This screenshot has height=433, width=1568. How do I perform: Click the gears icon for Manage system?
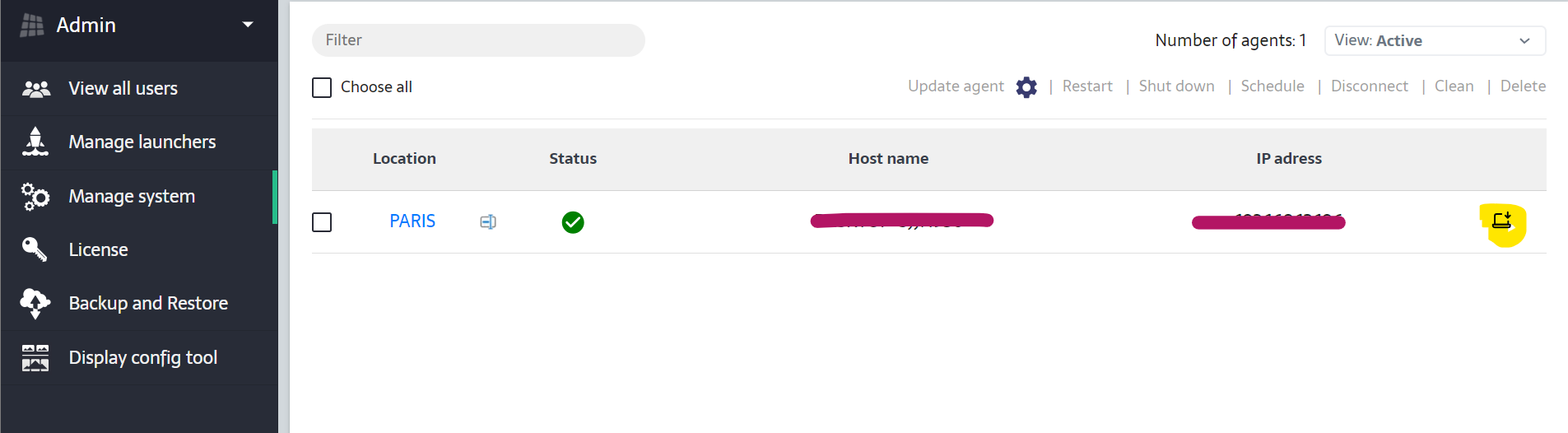coord(35,197)
